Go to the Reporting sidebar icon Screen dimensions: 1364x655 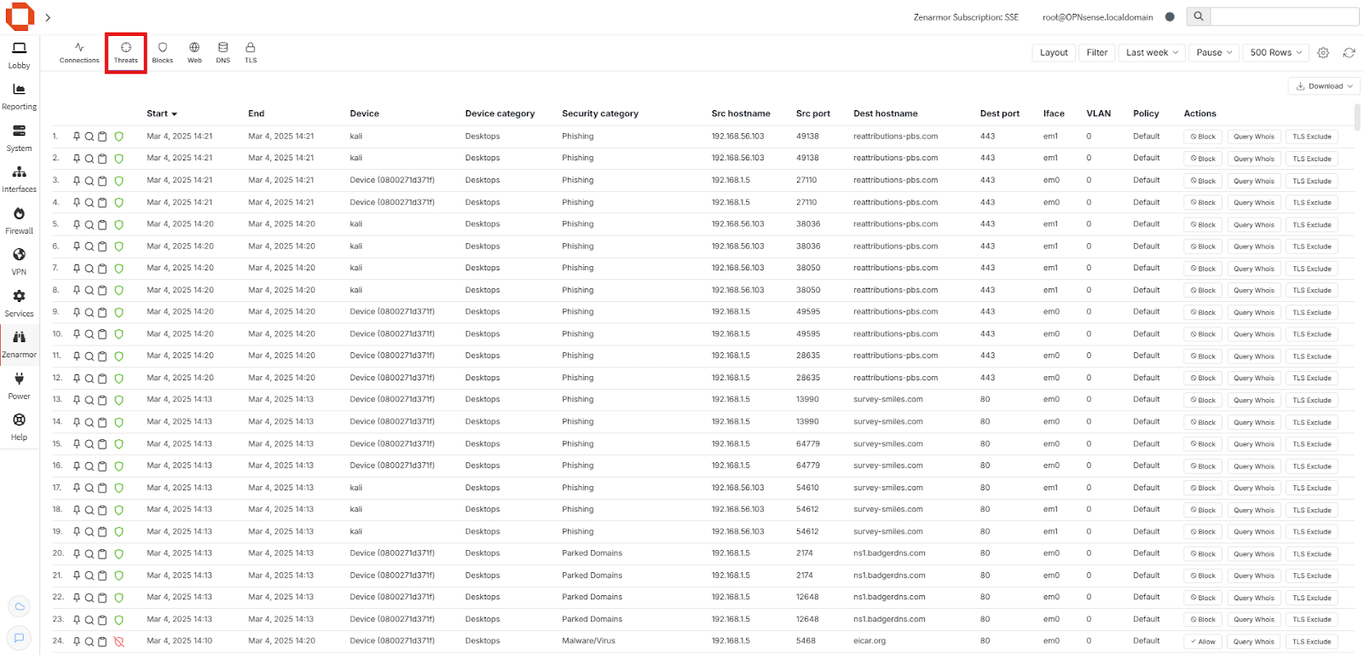coord(19,96)
